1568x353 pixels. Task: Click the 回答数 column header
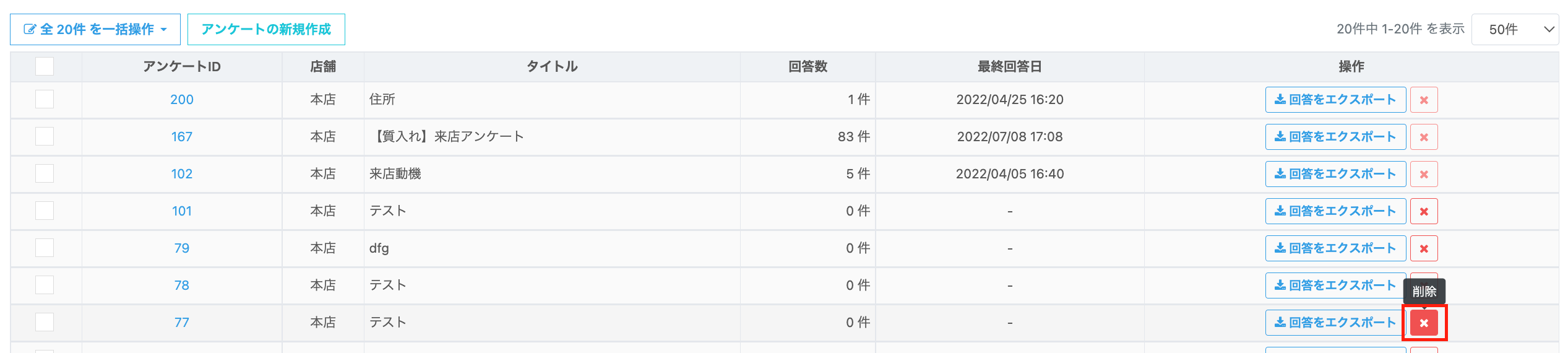(x=808, y=67)
